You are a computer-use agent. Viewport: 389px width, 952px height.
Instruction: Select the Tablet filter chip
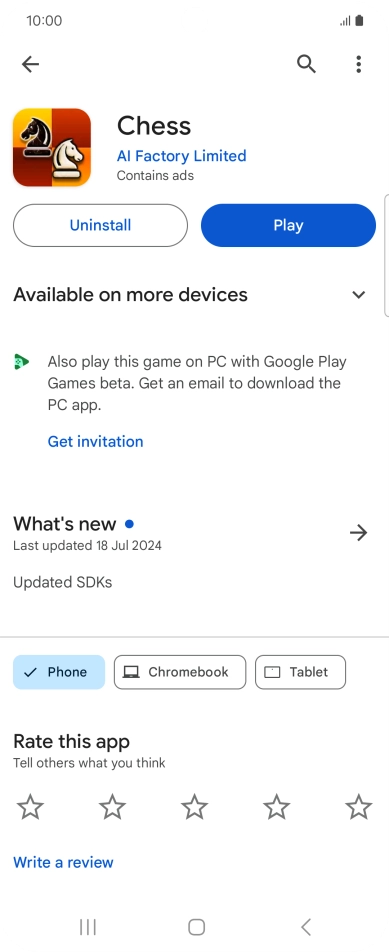click(300, 672)
